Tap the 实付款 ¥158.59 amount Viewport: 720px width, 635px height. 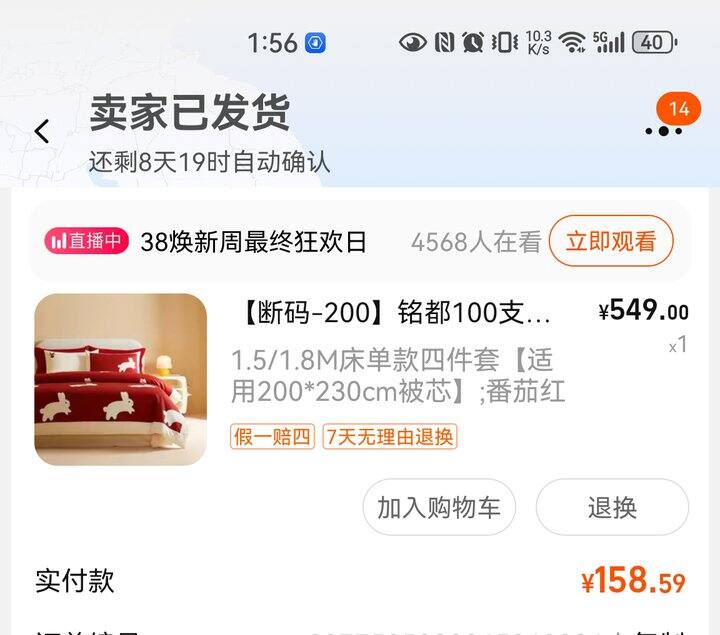click(x=633, y=580)
